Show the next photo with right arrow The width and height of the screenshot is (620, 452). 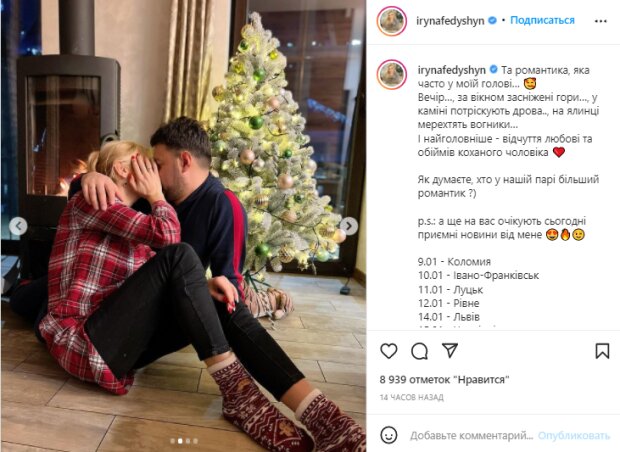click(x=349, y=226)
